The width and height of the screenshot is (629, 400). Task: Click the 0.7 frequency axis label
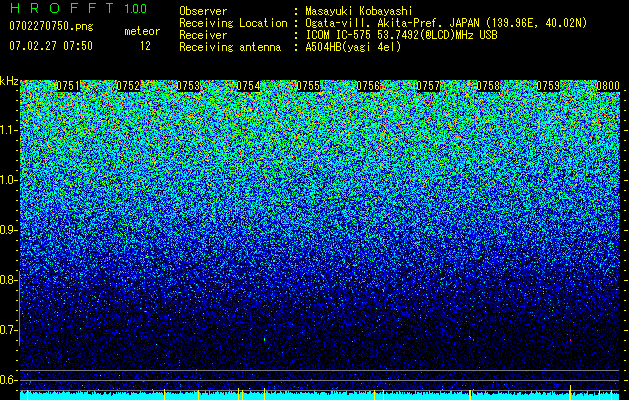(9, 330)
